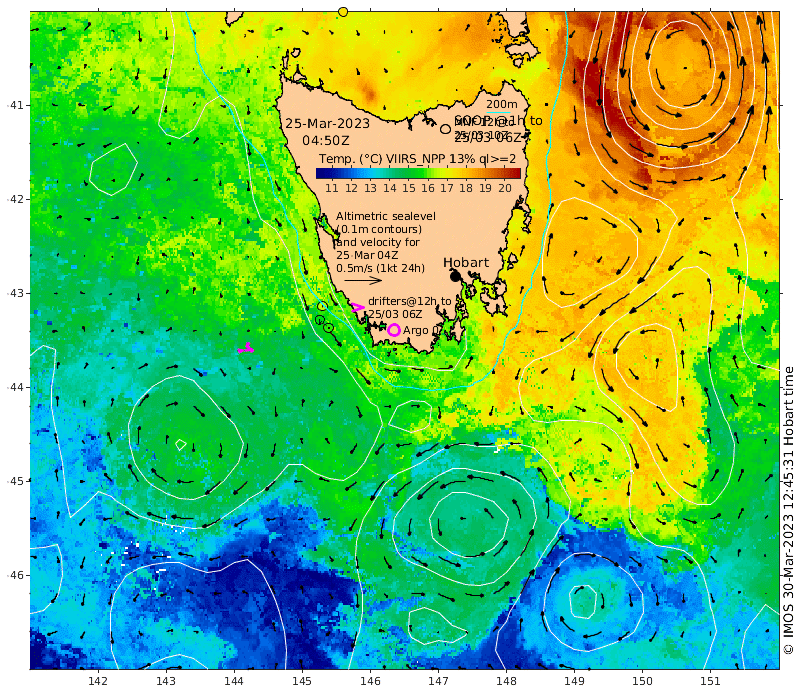Click the '25-Mar-2023' date text
The height and width of the screenshot is (700, 800).
click(x=327, y=123)
